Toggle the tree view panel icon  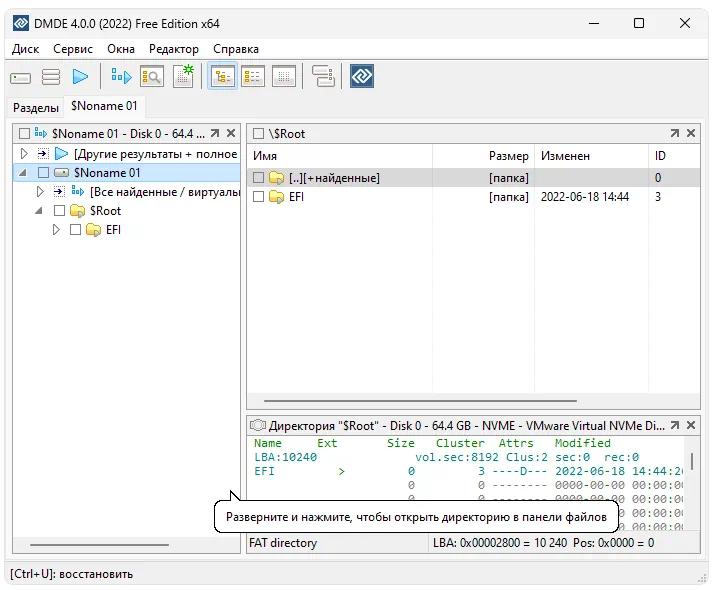point(222,76)
